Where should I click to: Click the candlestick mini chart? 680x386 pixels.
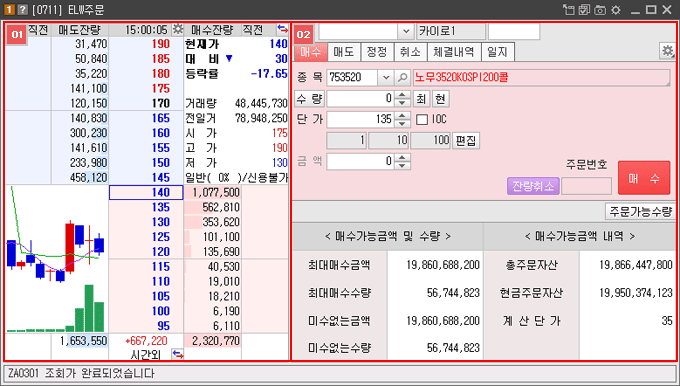coord(56,258)
